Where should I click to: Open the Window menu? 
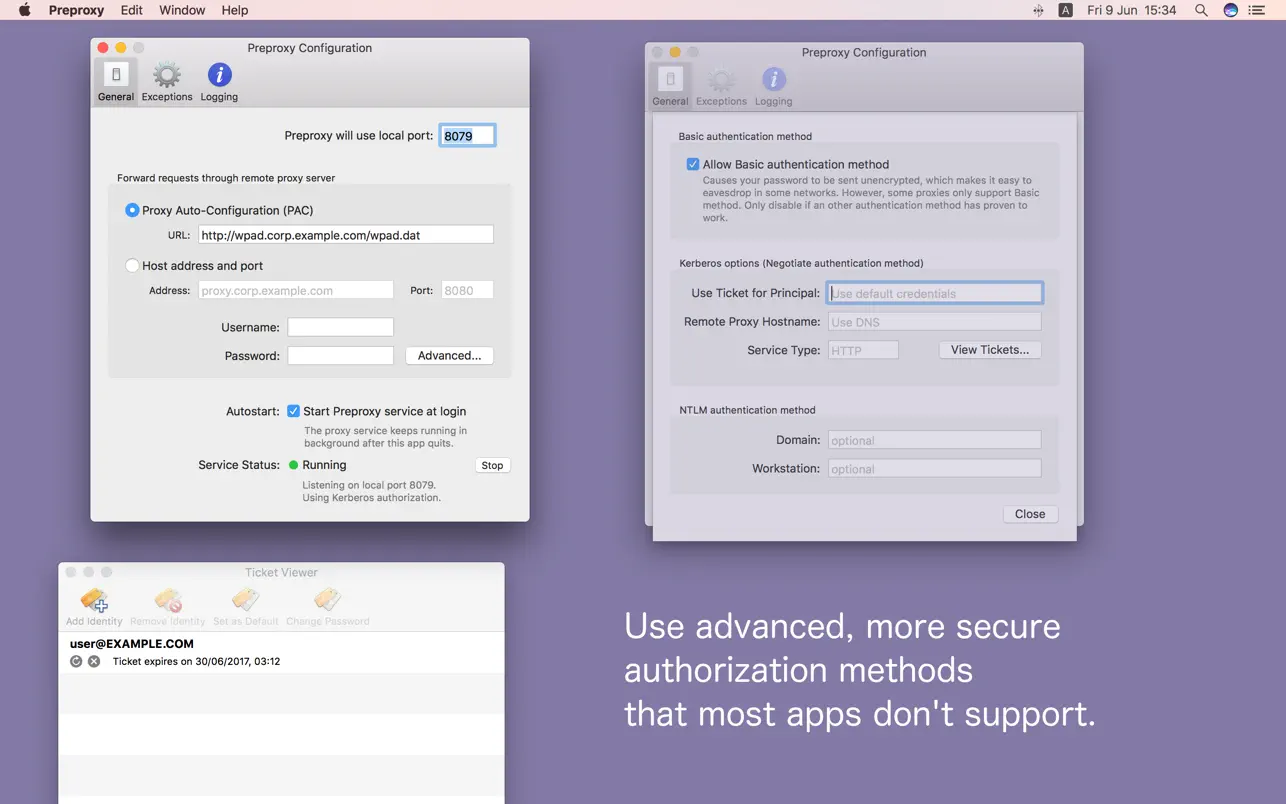(x=182, y=10)
